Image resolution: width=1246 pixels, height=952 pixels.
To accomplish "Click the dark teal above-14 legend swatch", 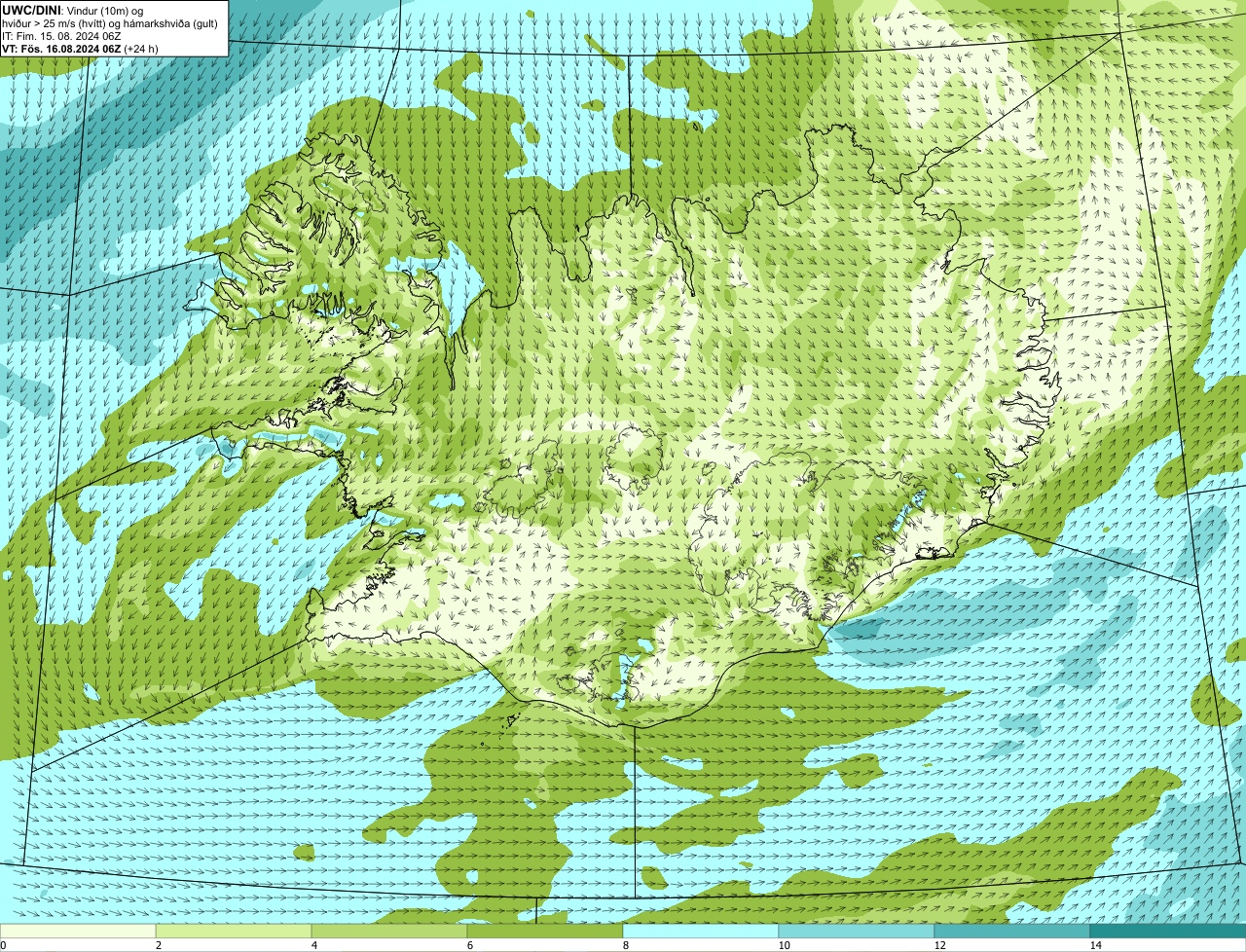I will pyautogui.click(x=1168, y=931).
